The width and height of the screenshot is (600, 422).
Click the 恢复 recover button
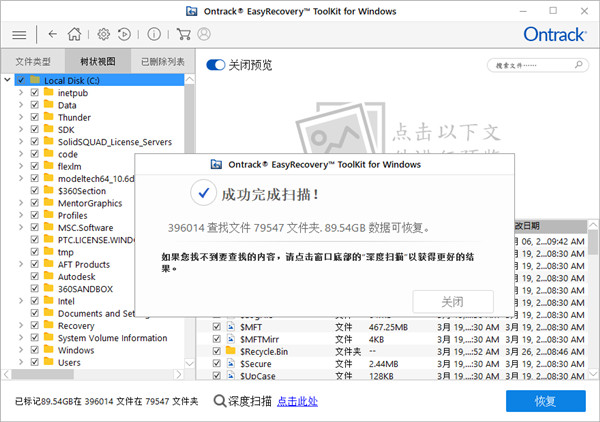coord(546,401)
